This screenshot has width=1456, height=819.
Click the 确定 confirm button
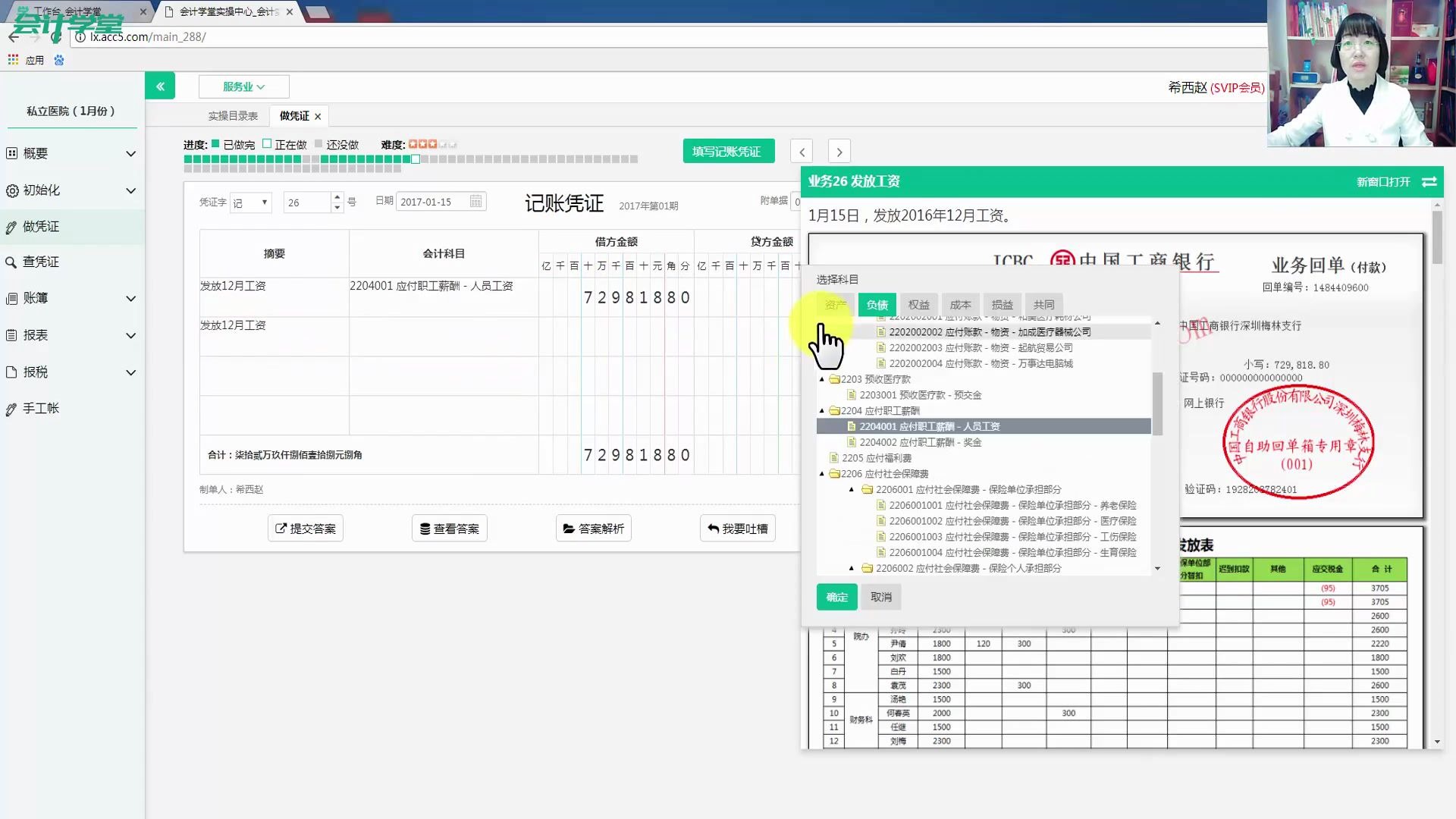(x=836, y=597)
